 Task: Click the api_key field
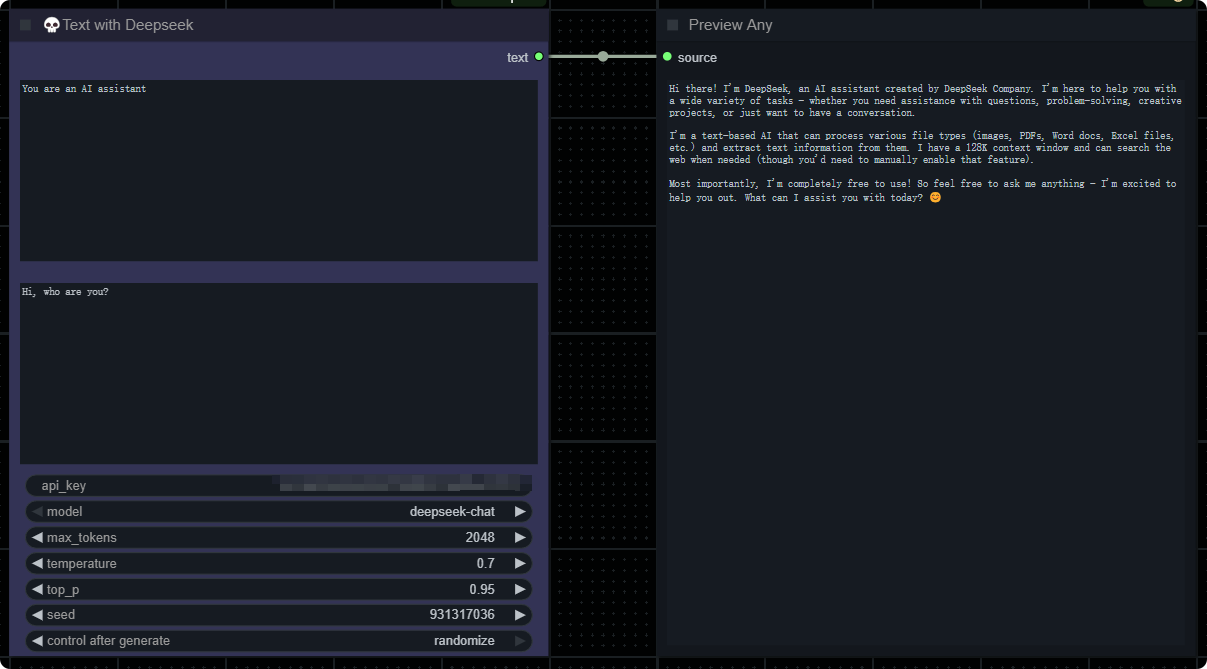(x=278, y=486)
